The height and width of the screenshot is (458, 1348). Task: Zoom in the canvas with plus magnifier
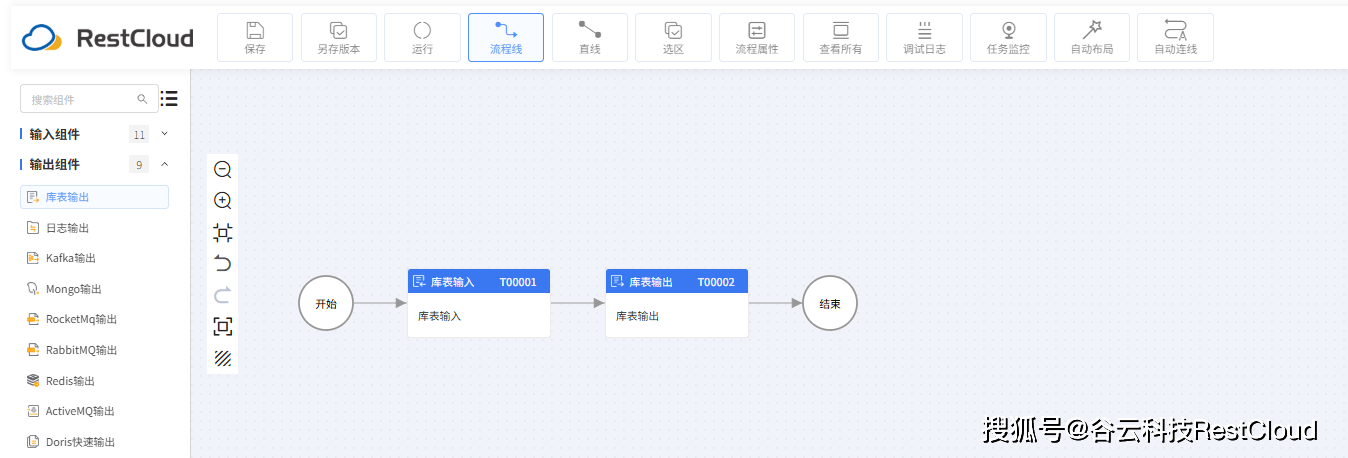pyautogui.click(x=223, y=201)
